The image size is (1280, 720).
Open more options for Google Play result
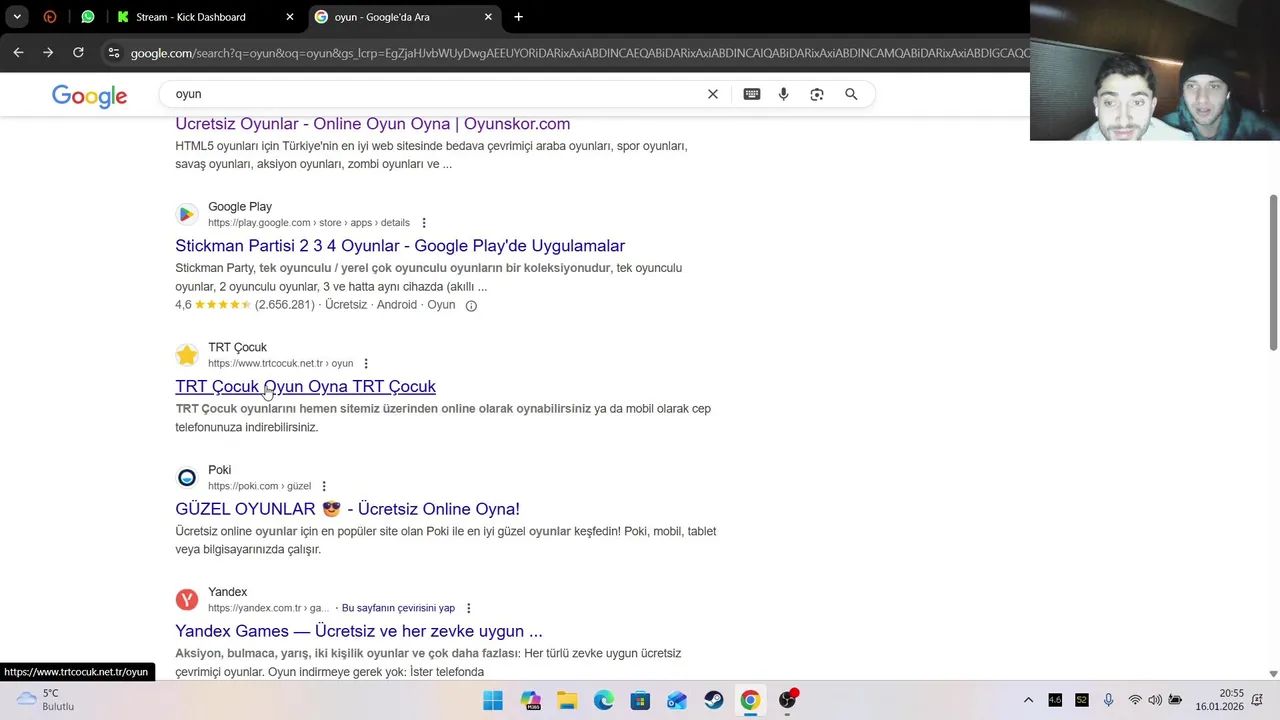point(424,223)
